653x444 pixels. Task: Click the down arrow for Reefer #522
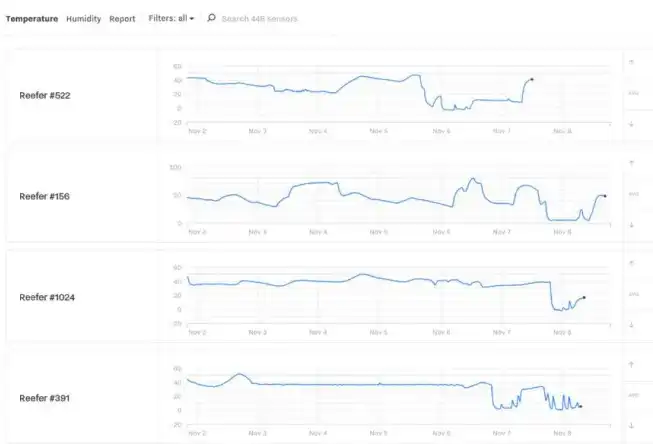[x=631, y=124]
